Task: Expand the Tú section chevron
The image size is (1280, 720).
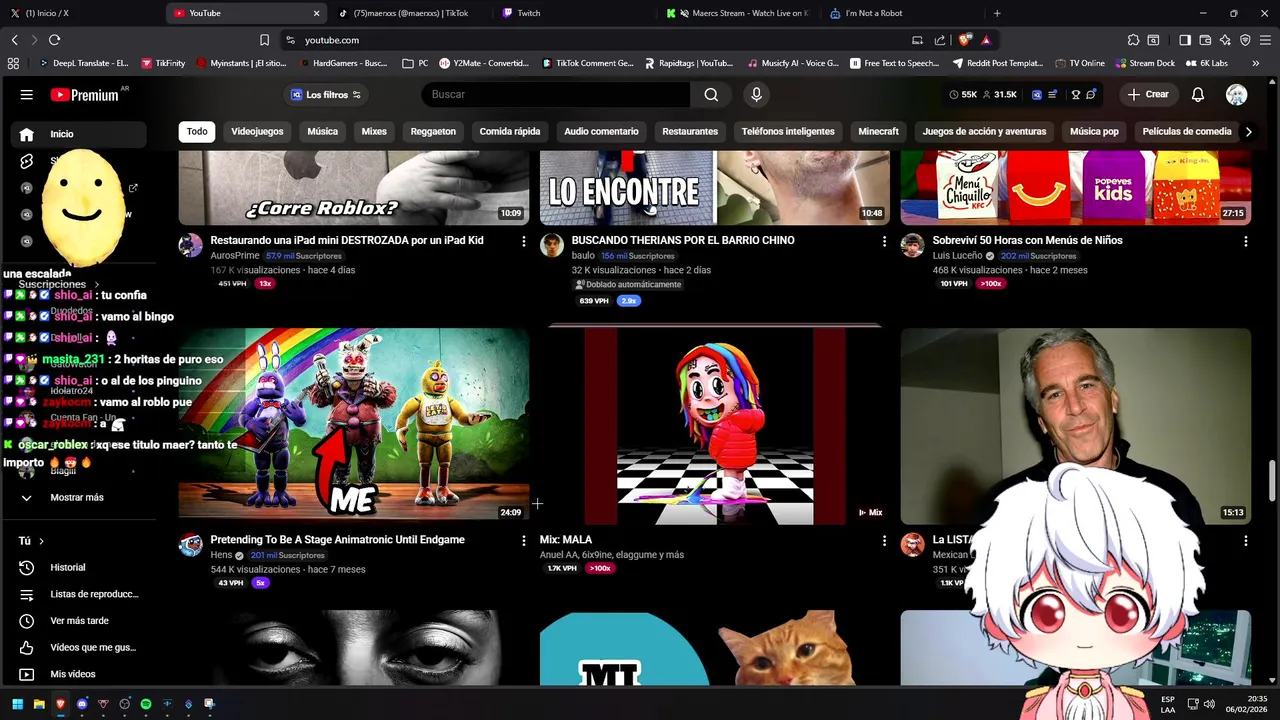Action: point(41,541)
